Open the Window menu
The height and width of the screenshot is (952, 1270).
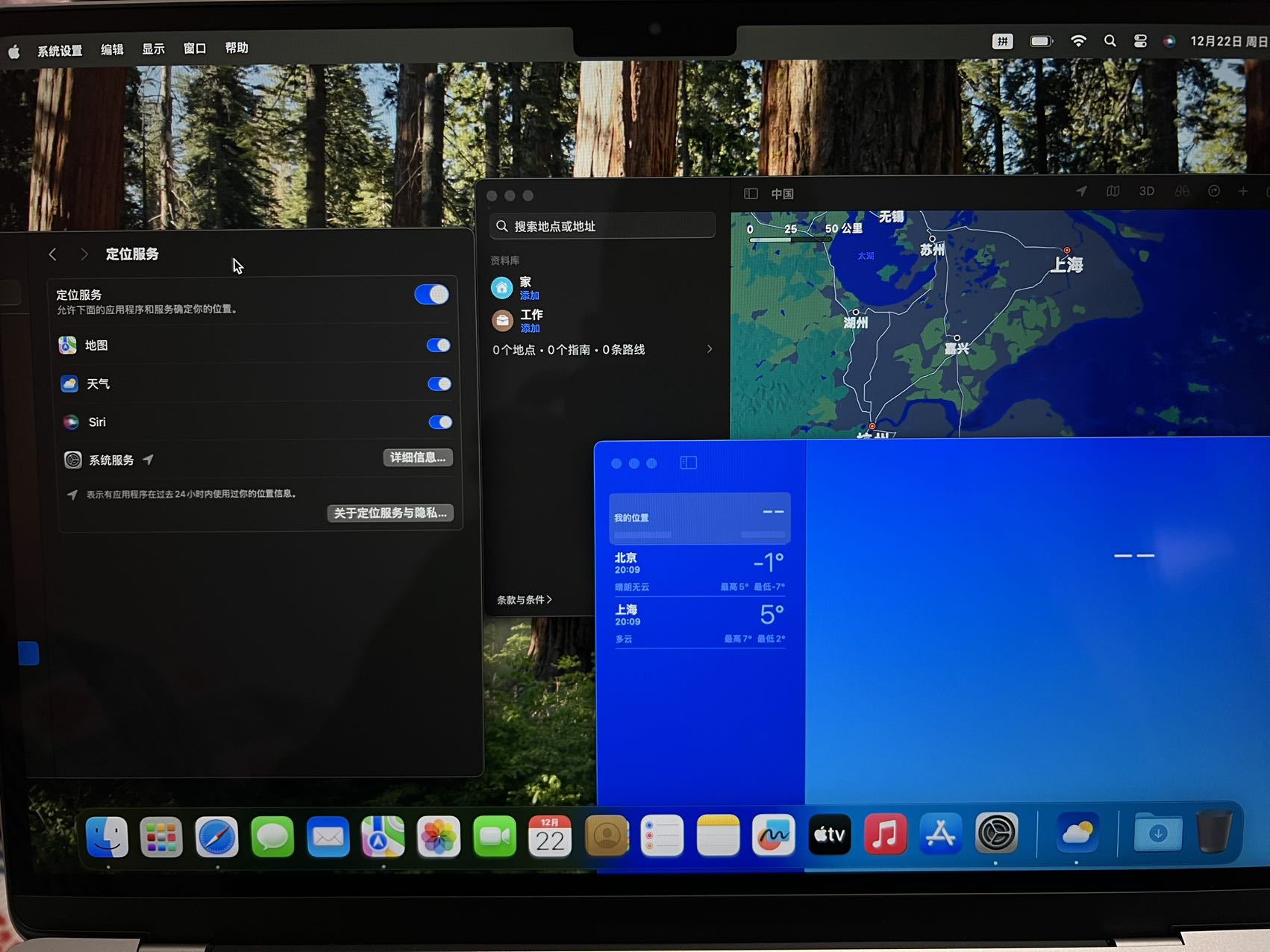pyautogui.click(x=195, y=48)
